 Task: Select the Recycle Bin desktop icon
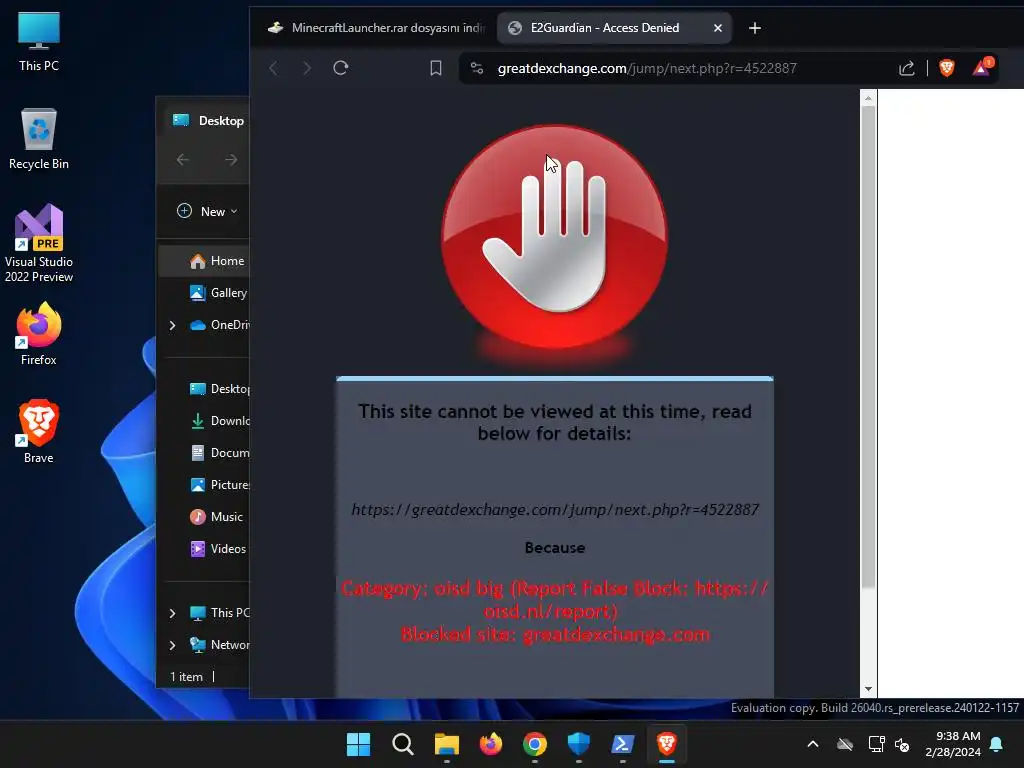(39, 139)
